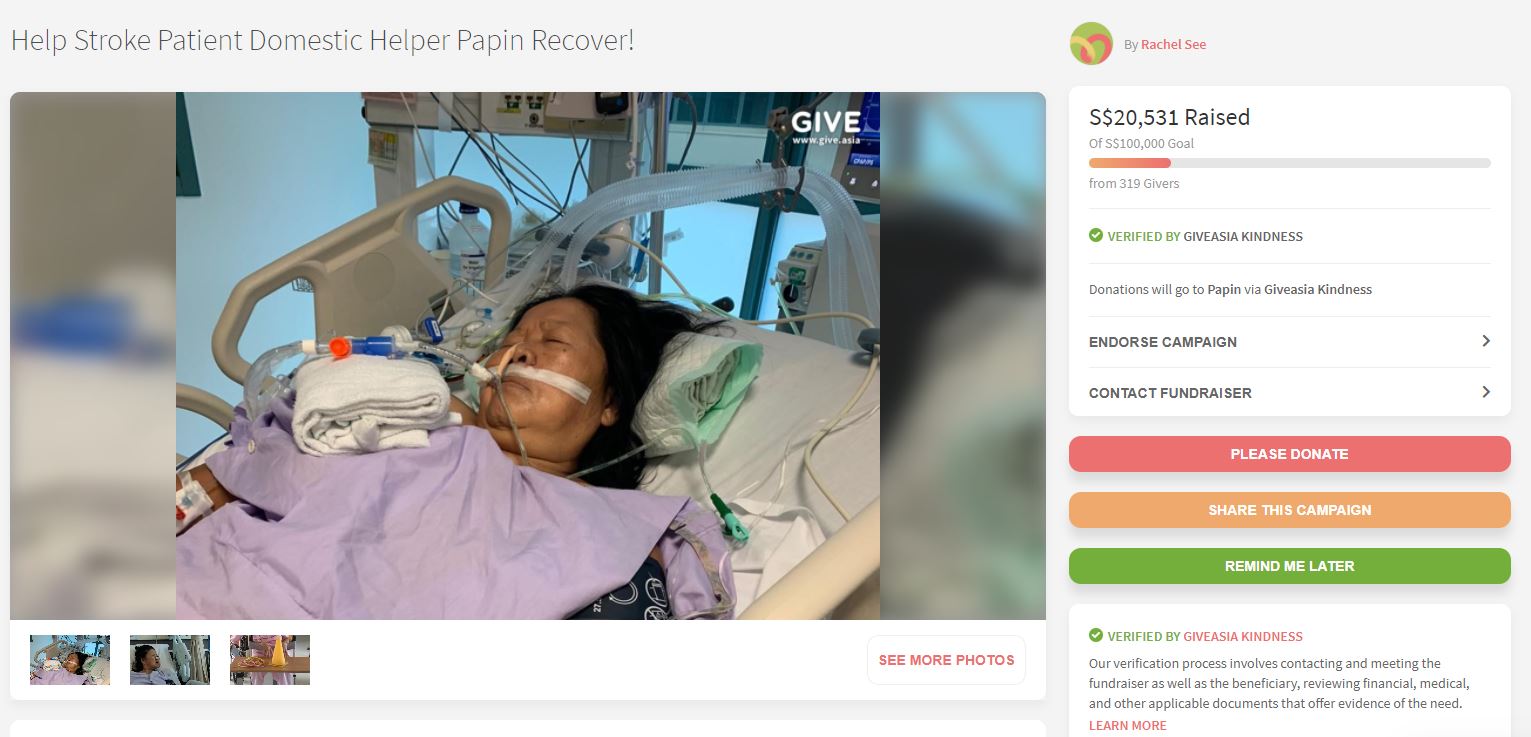1531x737 pixels.
Task: Click SHARE THIS CAMPAIGN button
Action: [x=1290, y=510]
